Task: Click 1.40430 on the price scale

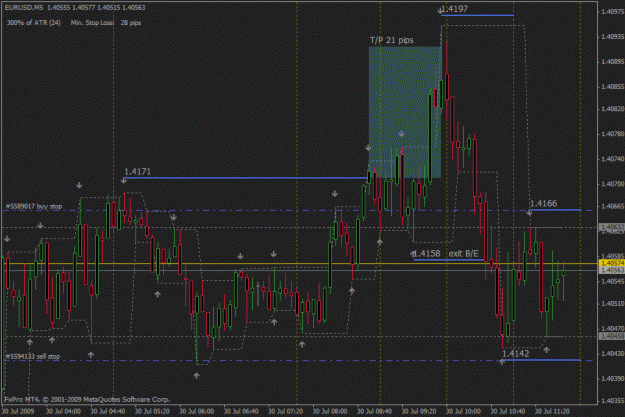Action: click(612, 354)
